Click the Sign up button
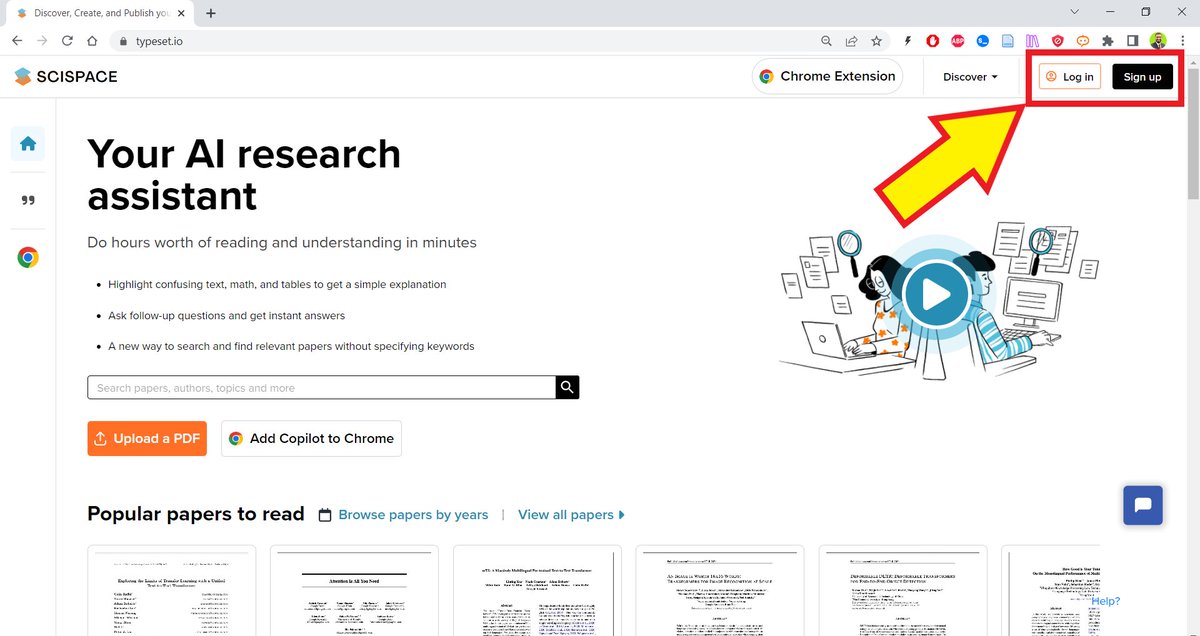 pos(1142,76)
